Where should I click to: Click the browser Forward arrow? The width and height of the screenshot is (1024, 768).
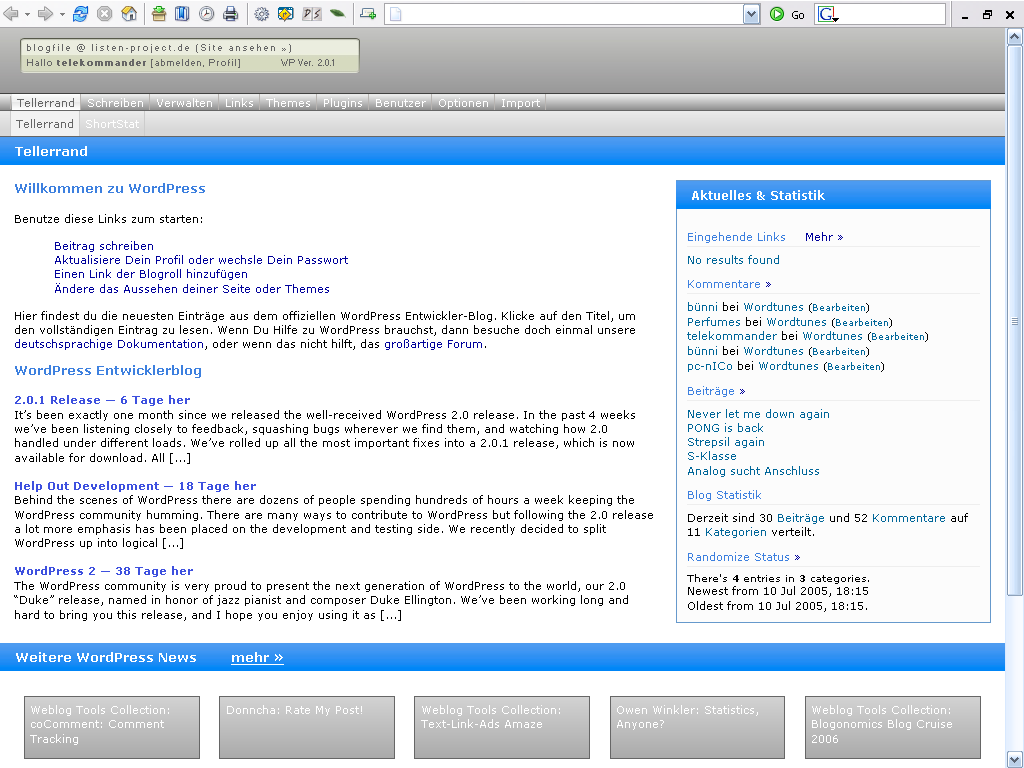coord(45,14)
